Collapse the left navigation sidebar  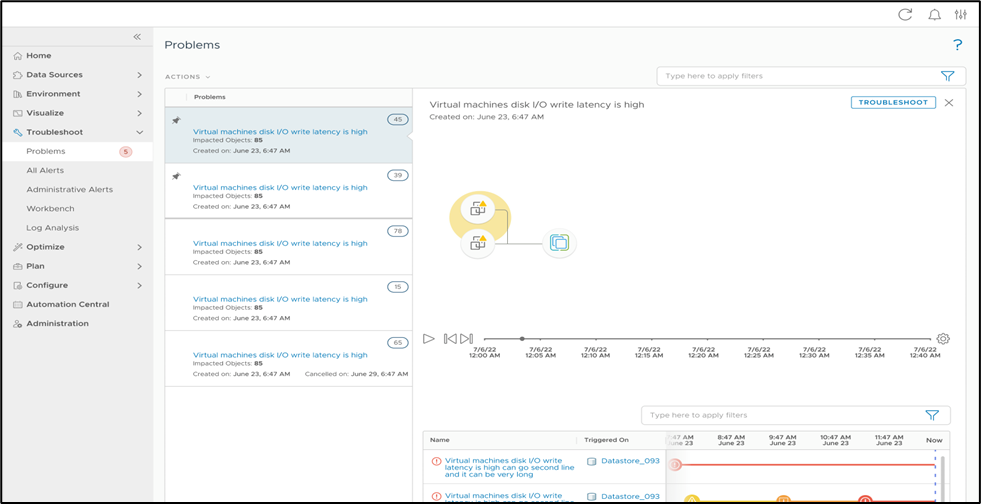[137, 37]
